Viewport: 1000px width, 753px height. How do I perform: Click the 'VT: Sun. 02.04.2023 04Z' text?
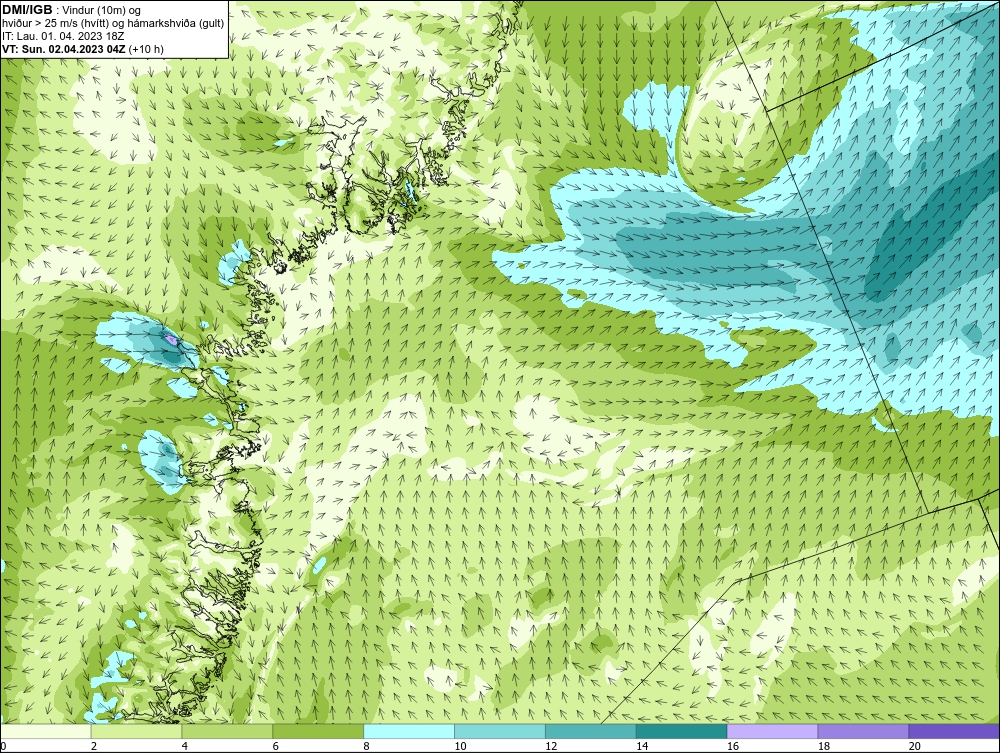64,49
